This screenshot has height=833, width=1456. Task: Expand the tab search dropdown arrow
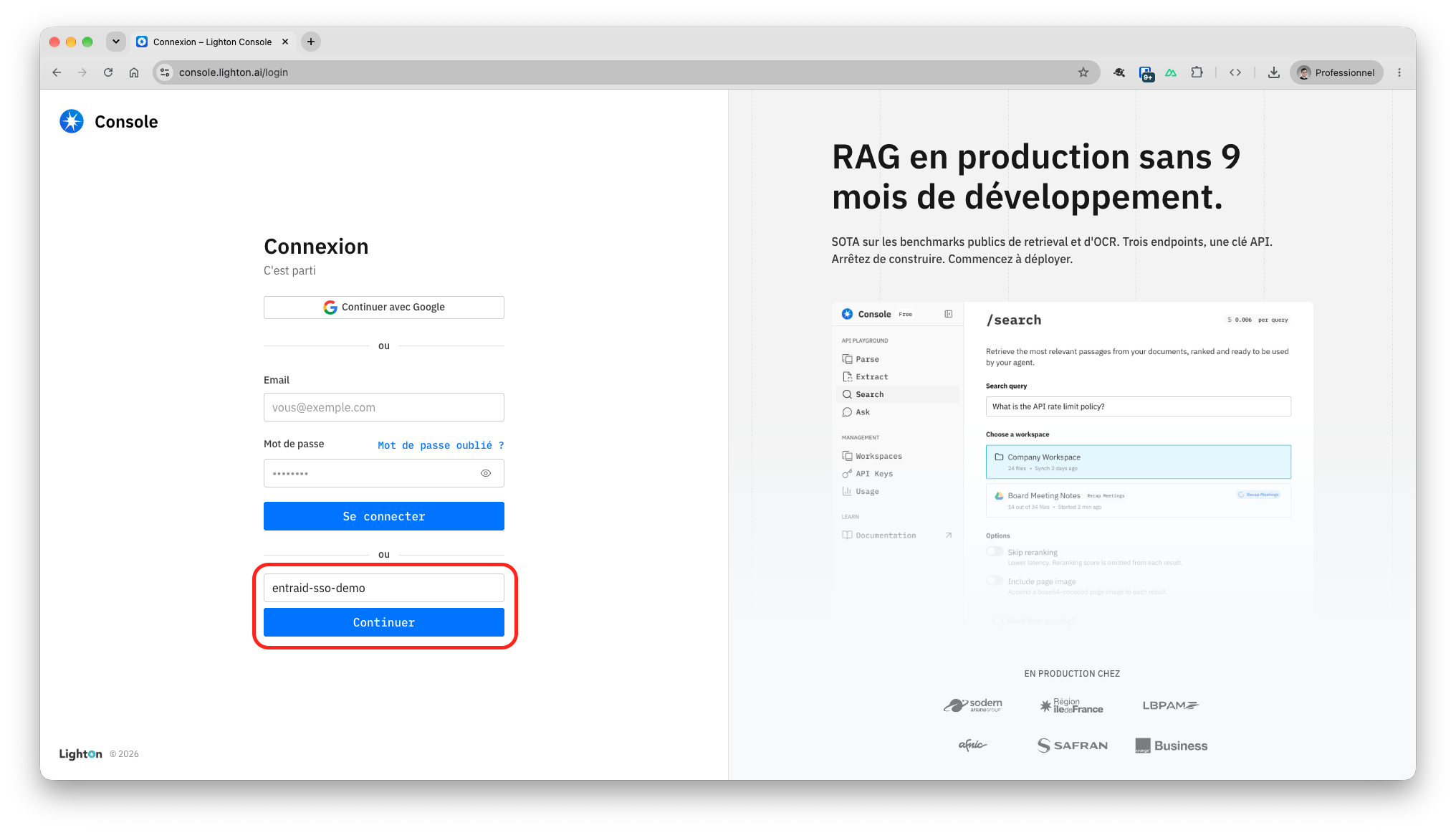[x=116, y=42]
